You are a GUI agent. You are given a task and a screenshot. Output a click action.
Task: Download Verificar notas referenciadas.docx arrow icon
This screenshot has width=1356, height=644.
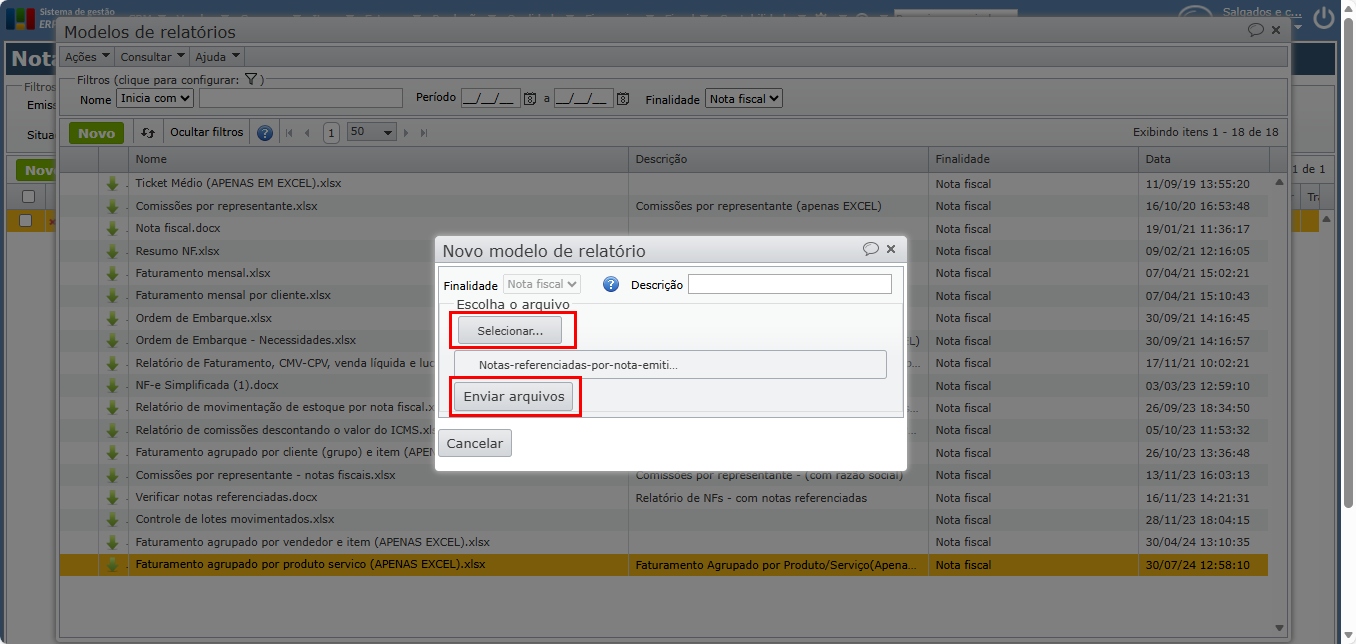(113, 497)
